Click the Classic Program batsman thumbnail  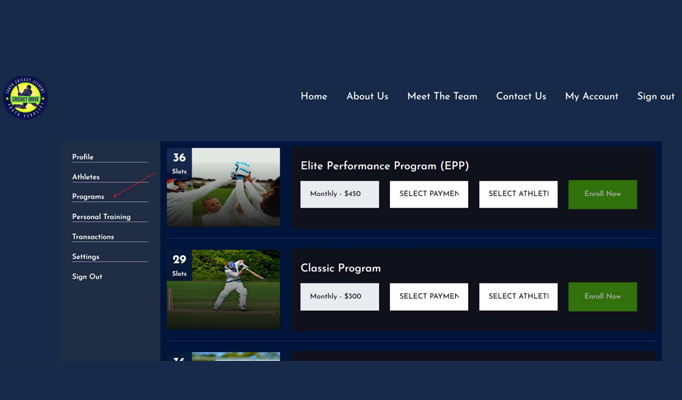(x=223, y=289)
